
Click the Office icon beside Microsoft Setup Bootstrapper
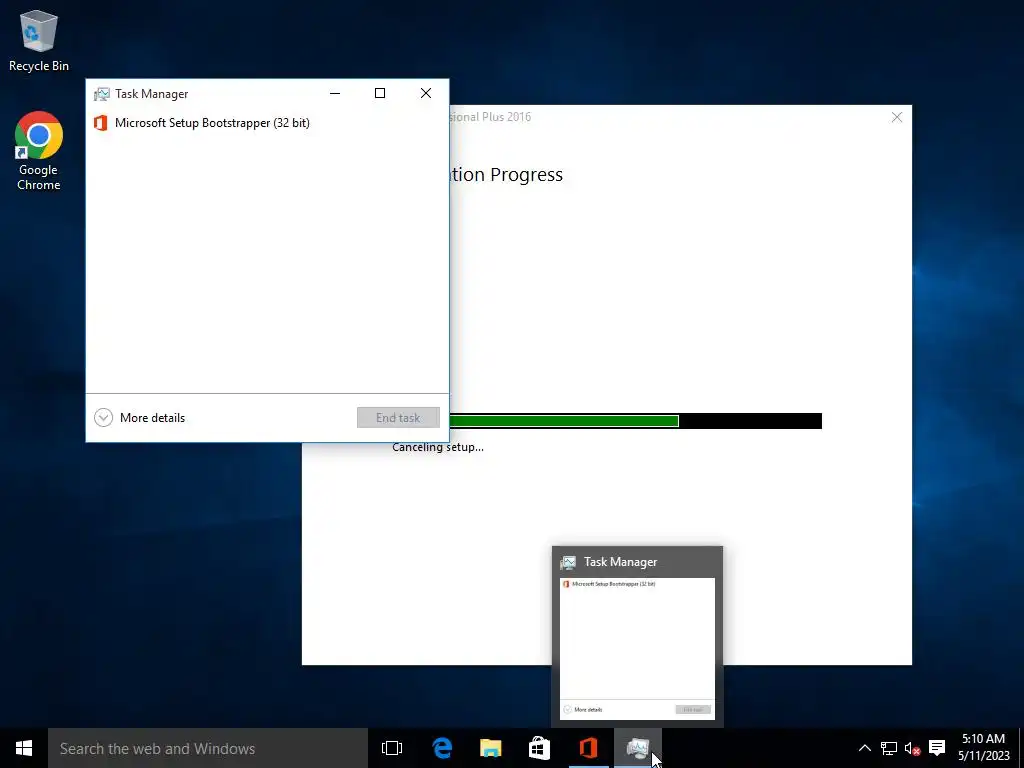coord(101,123)
